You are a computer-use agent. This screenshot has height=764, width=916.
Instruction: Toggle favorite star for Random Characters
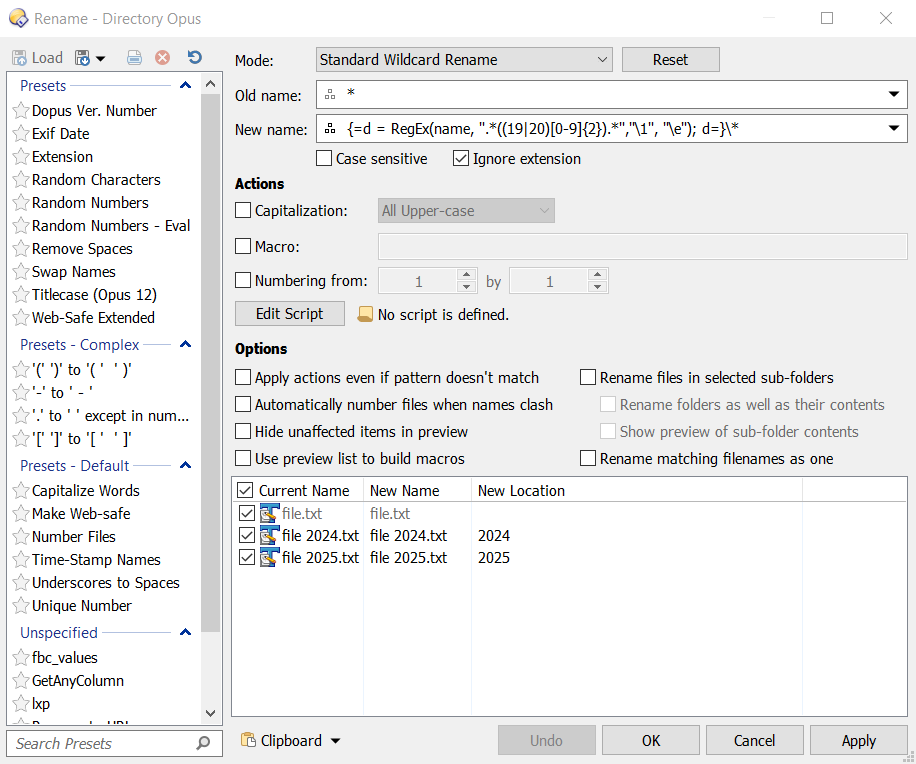(21, 179)
